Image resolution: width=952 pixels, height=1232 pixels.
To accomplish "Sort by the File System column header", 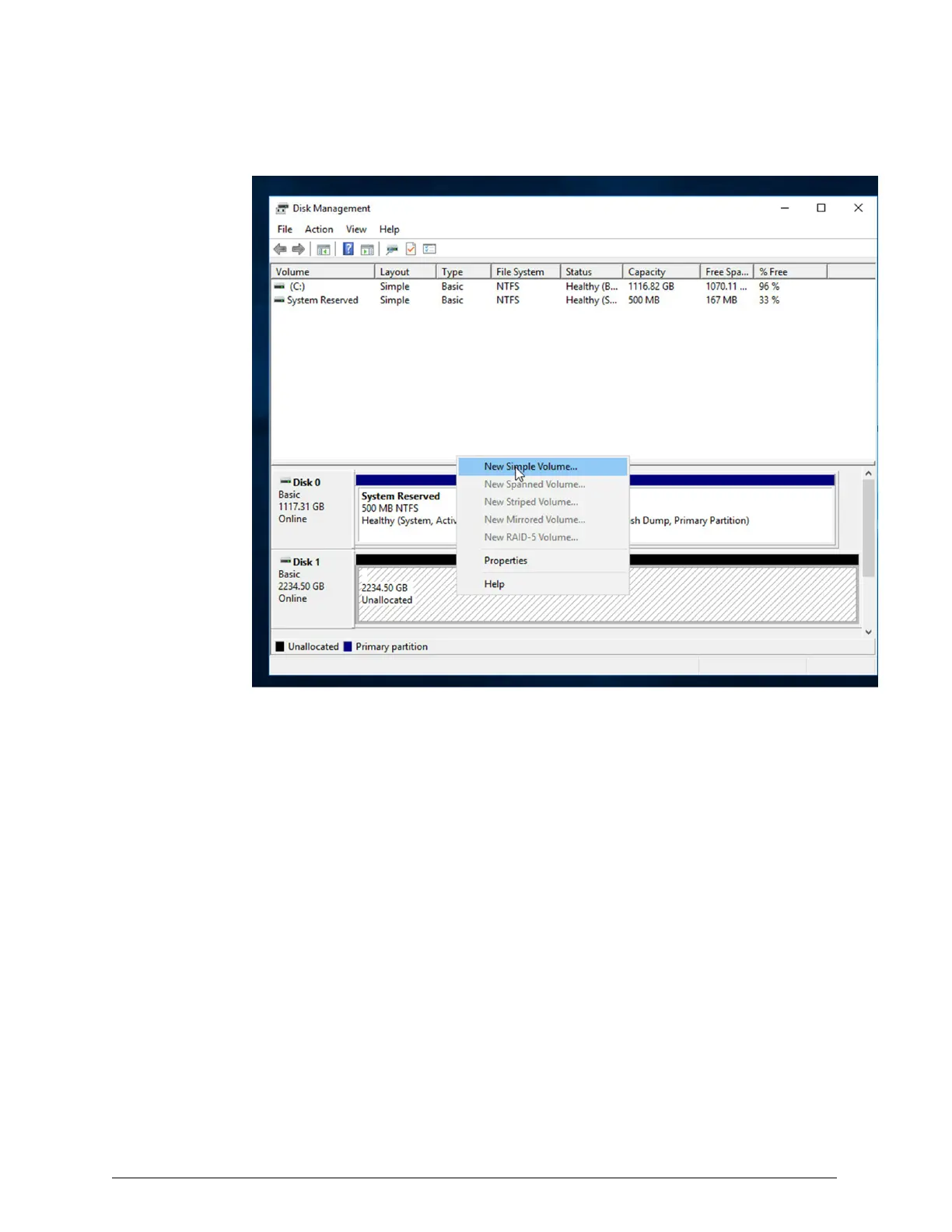I will [x=526, y=271].
